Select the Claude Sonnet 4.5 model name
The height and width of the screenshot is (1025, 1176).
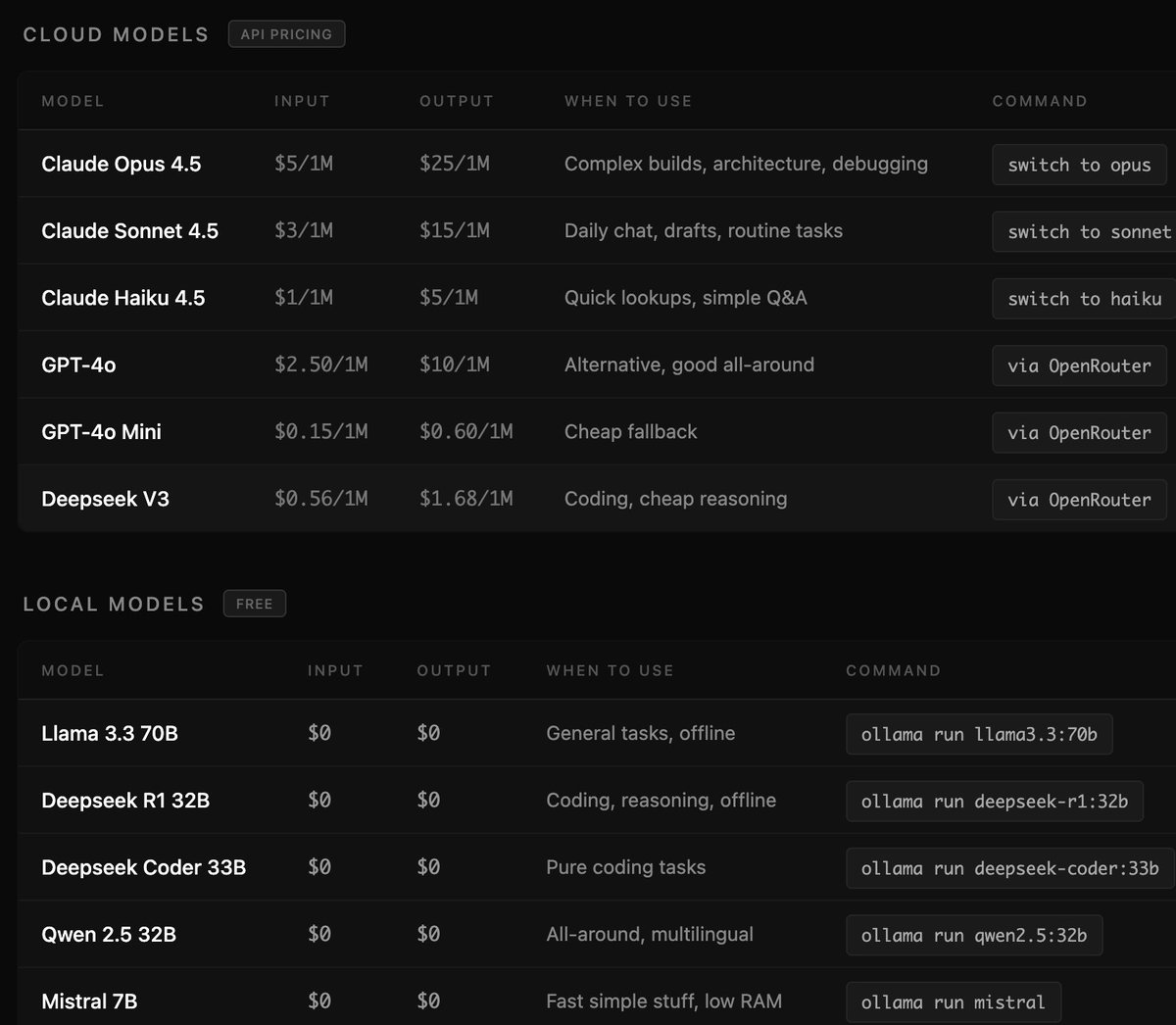(130, 231)
